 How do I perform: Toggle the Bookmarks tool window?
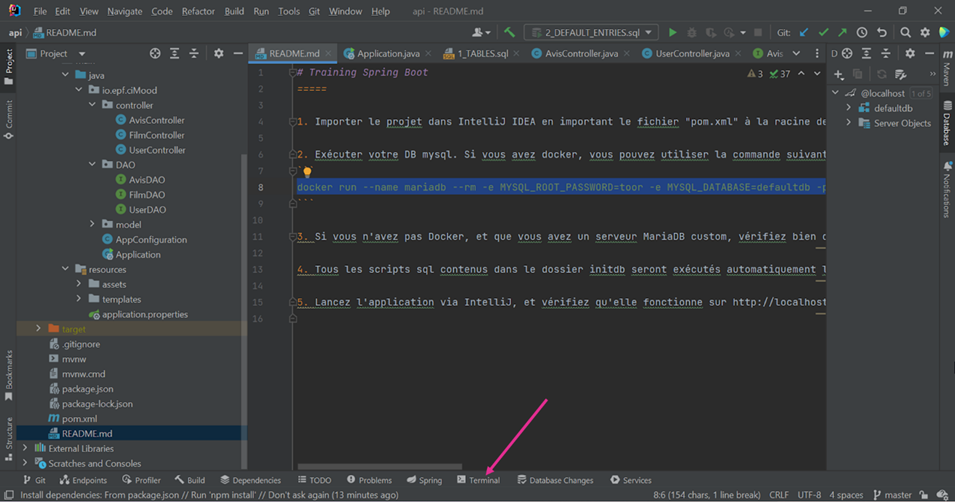tap(9, 375)
